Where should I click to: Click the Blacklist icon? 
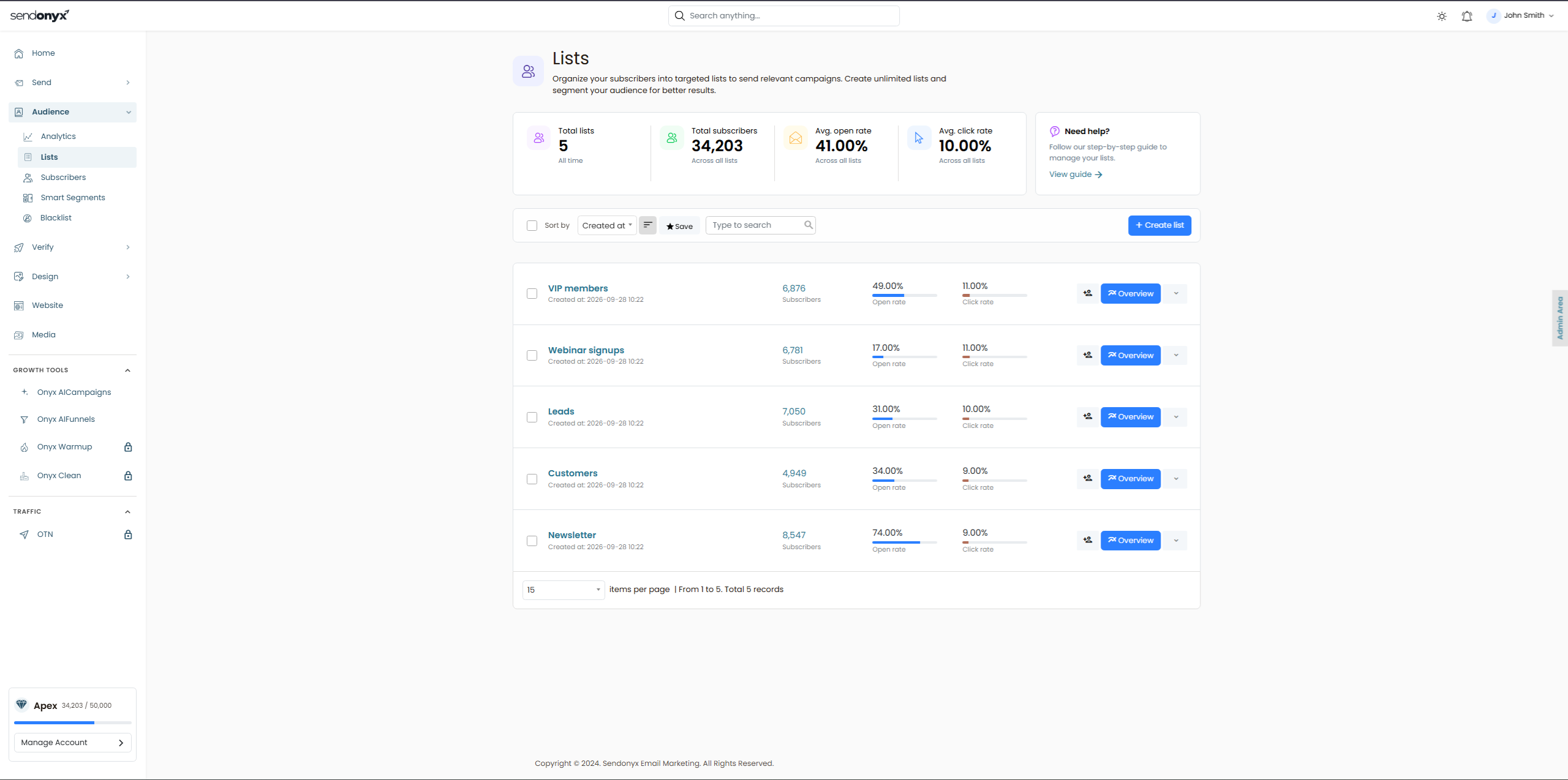[x=28, y=218]
